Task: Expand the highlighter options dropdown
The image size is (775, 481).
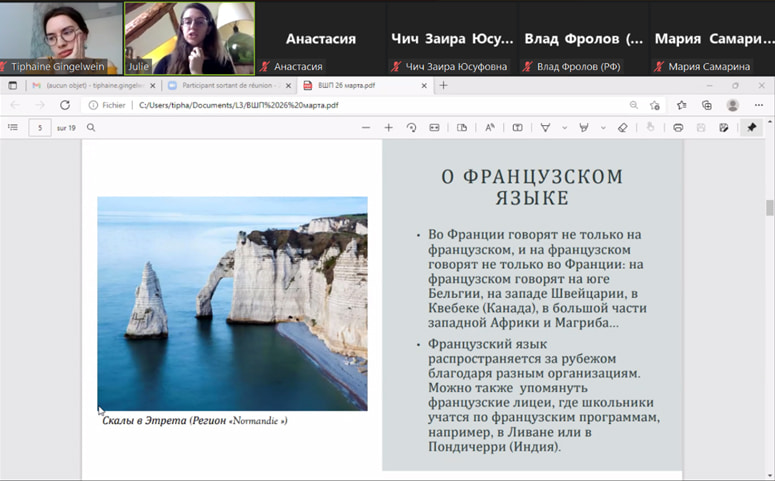Action: coord(601,128)
